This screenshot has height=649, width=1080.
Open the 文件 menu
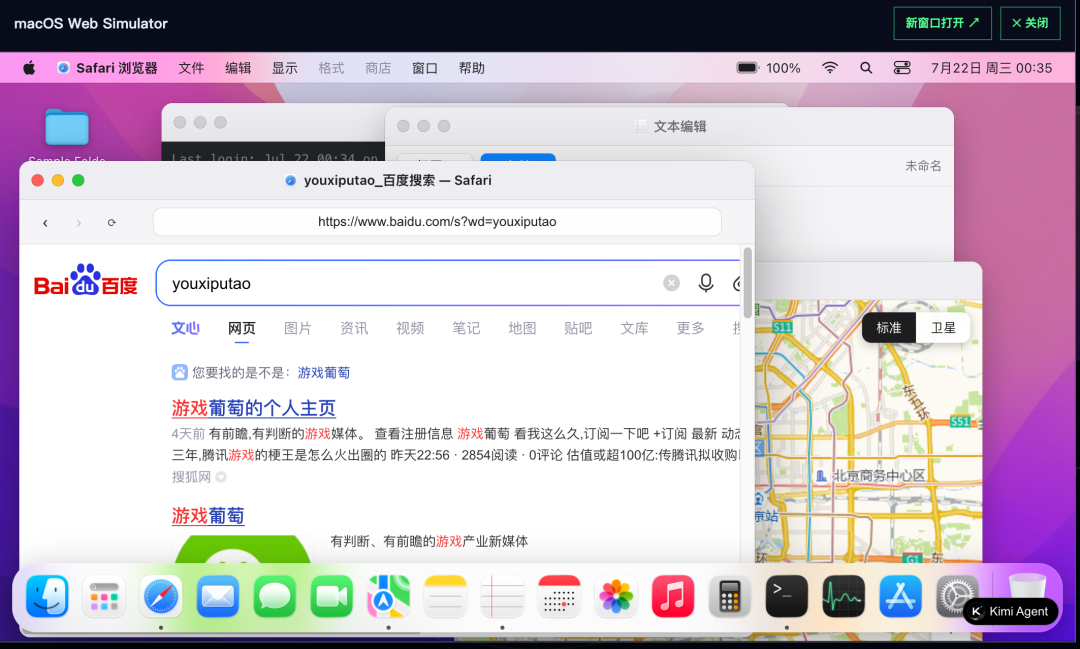(x=191, y=68)
